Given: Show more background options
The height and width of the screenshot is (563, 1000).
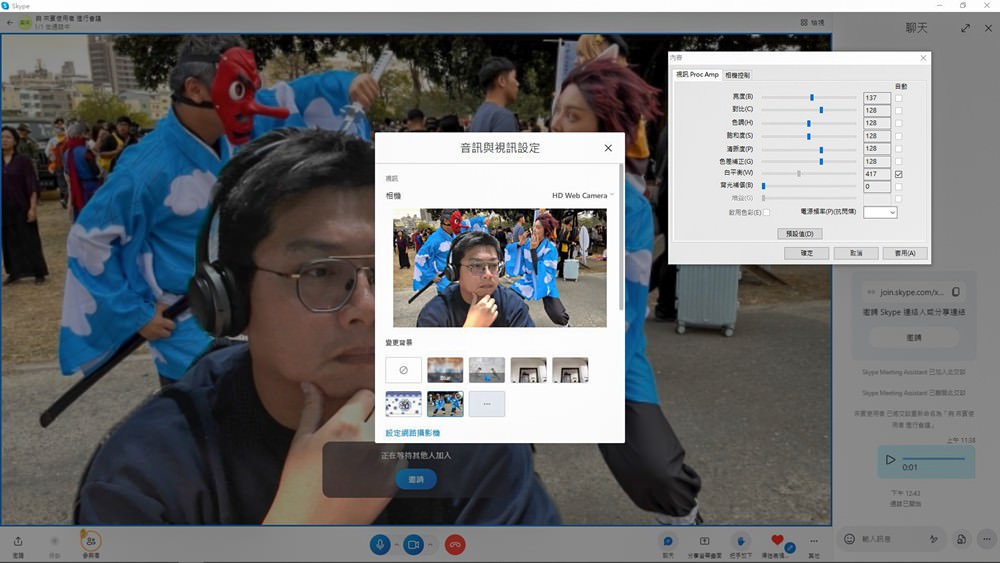Looking at the screenshot, I should coord(487,403).
